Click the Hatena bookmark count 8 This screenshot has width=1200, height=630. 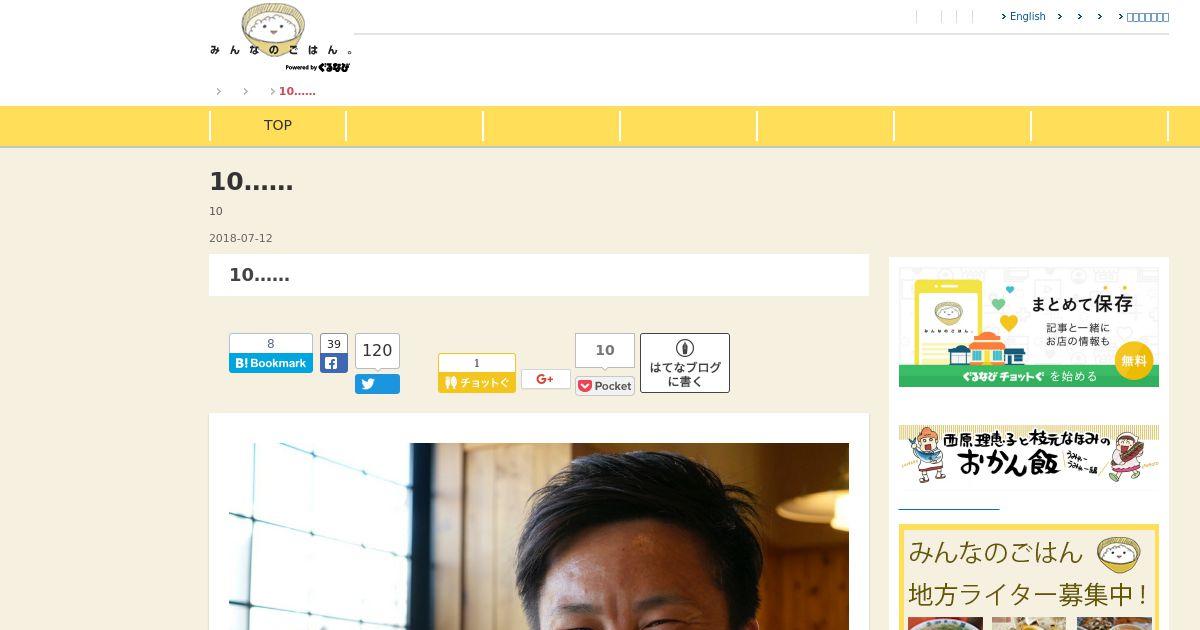click(271, 344)
